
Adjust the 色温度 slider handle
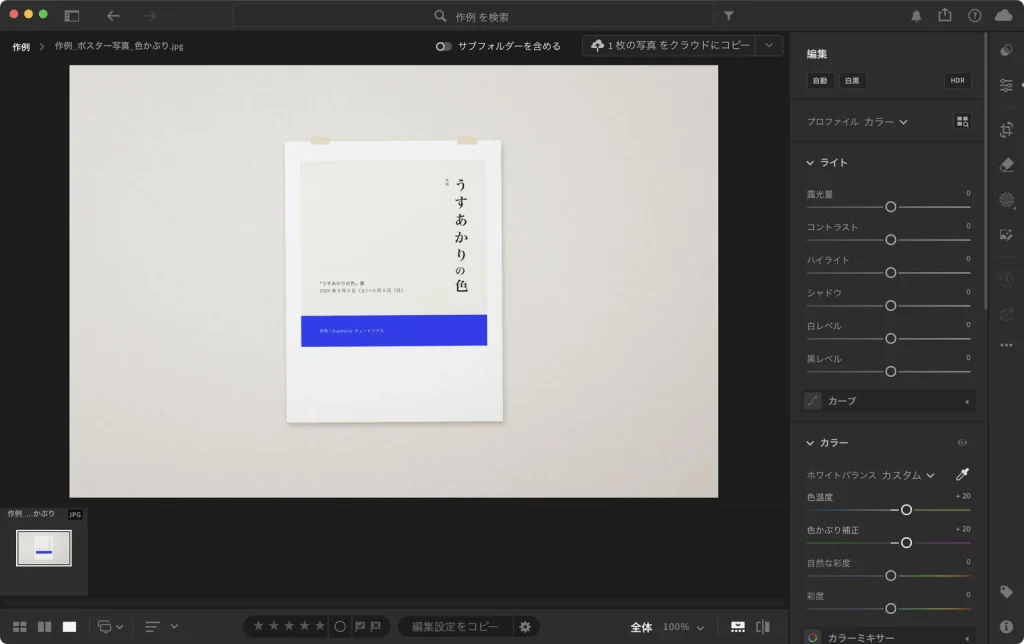(906, 510)
